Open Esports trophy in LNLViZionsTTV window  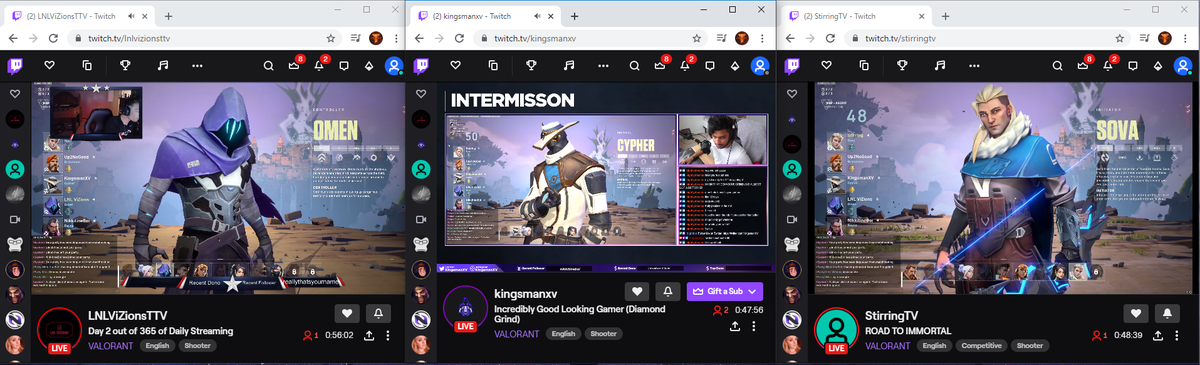point(125,66)
